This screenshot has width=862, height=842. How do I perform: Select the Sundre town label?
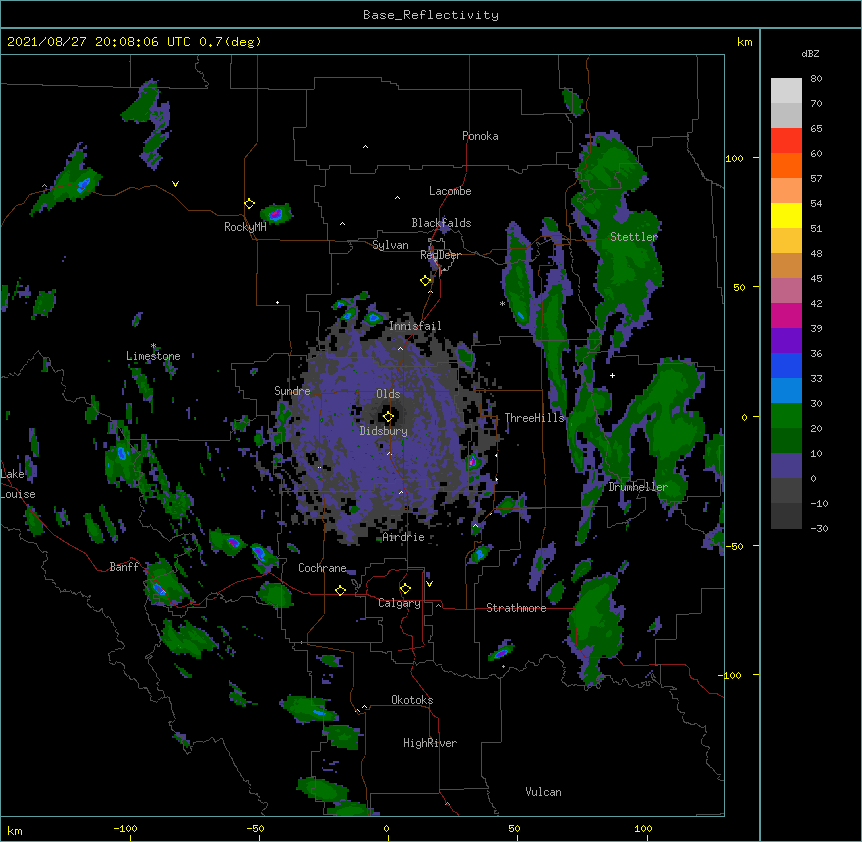[x=292, y=391]
